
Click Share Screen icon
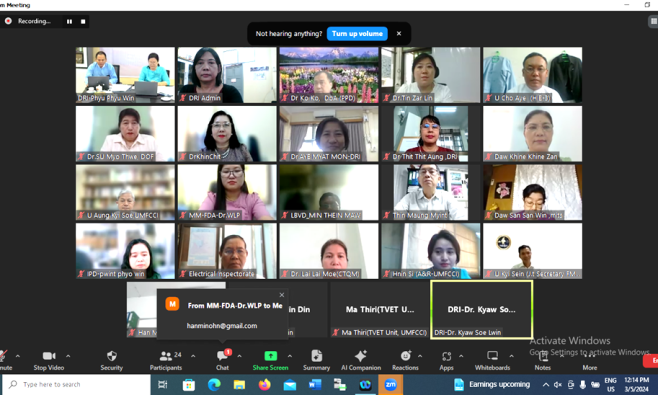[x=271, y=356]
